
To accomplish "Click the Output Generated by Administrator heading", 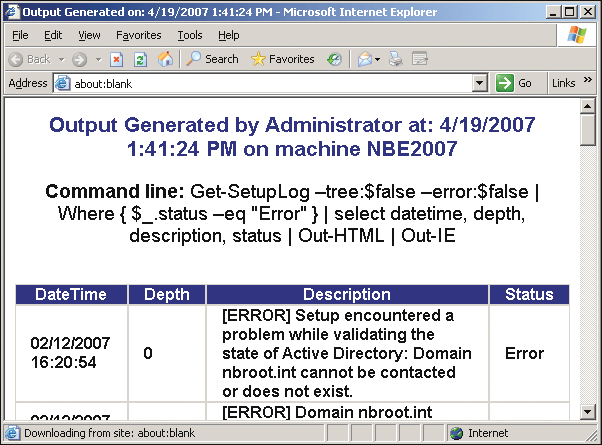I will click(x=292, y=137).
